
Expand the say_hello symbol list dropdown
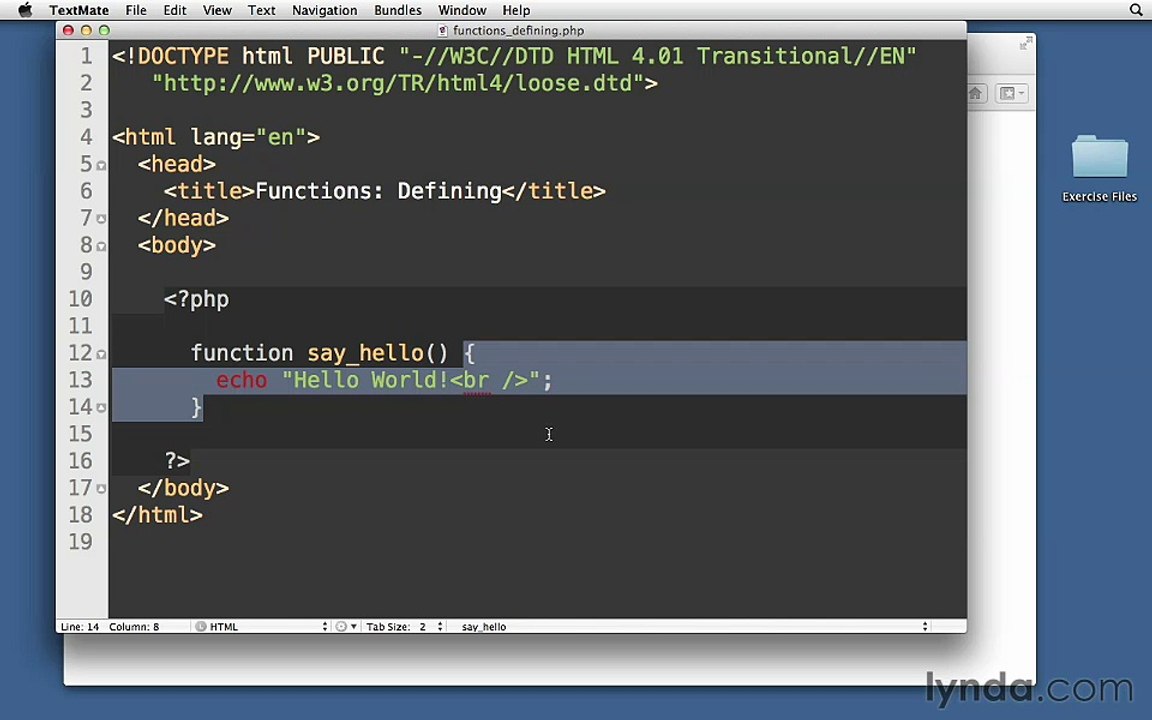(x=690, y=627)
